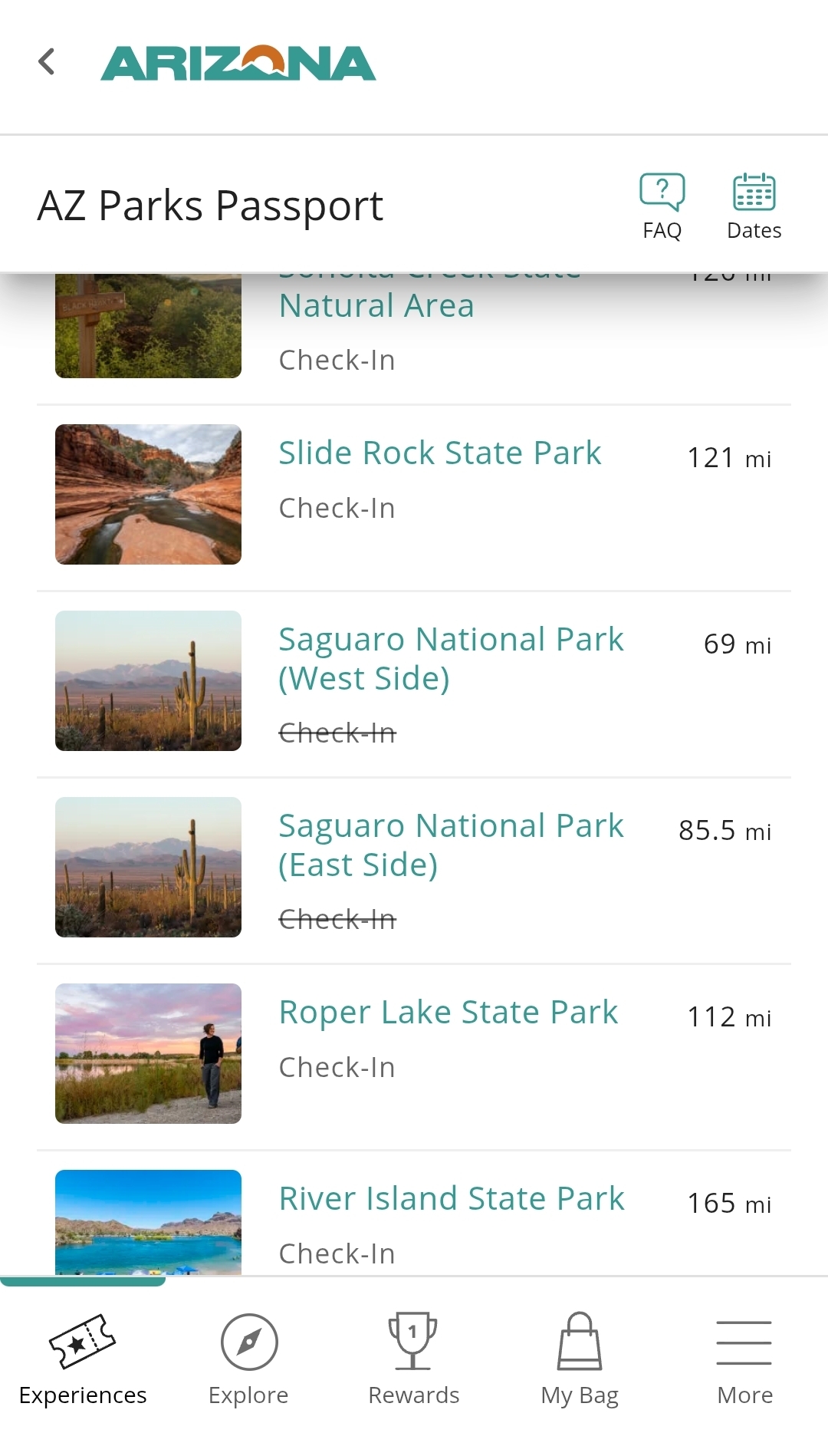Open the Dates calendar icon
The image size is (828, 1456).
coord(754,192)
